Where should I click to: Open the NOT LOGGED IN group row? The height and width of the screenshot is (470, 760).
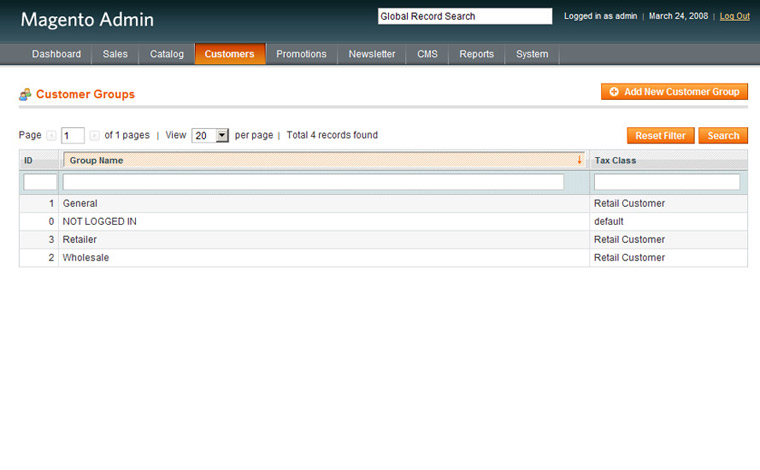[x=383, y=221]
